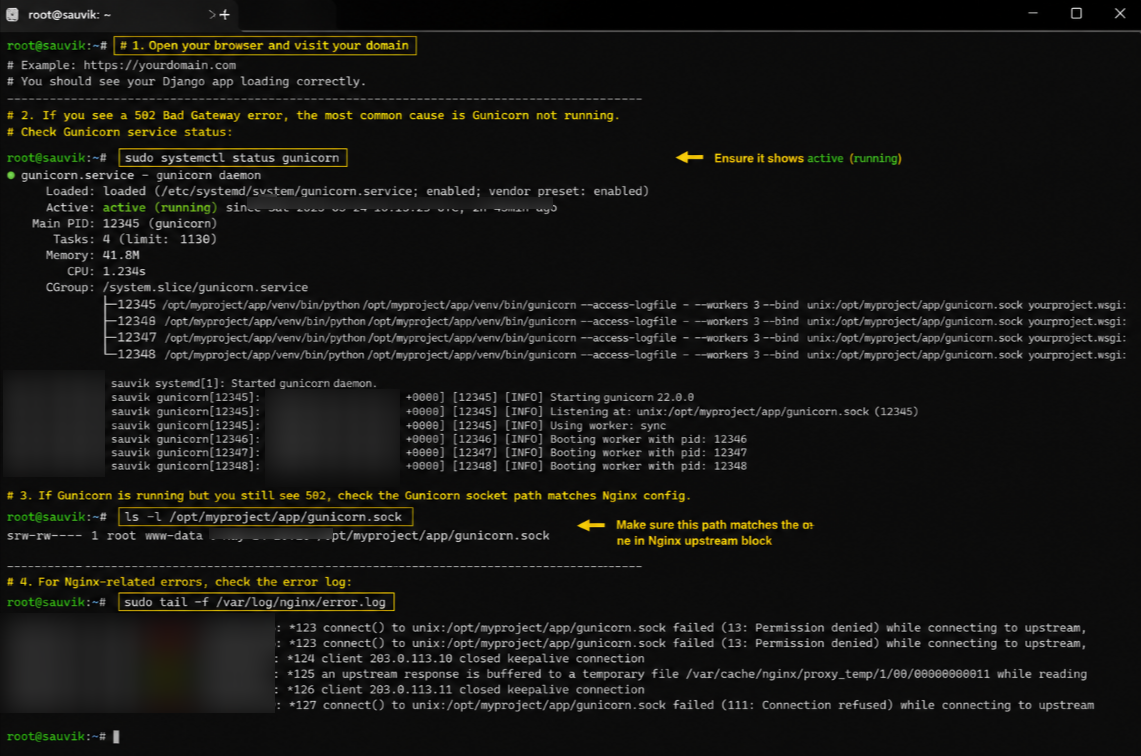Click 'Starting gunicorn 22.0.0' log line
Screen dimensions: 1141x756
coord(402,397)
